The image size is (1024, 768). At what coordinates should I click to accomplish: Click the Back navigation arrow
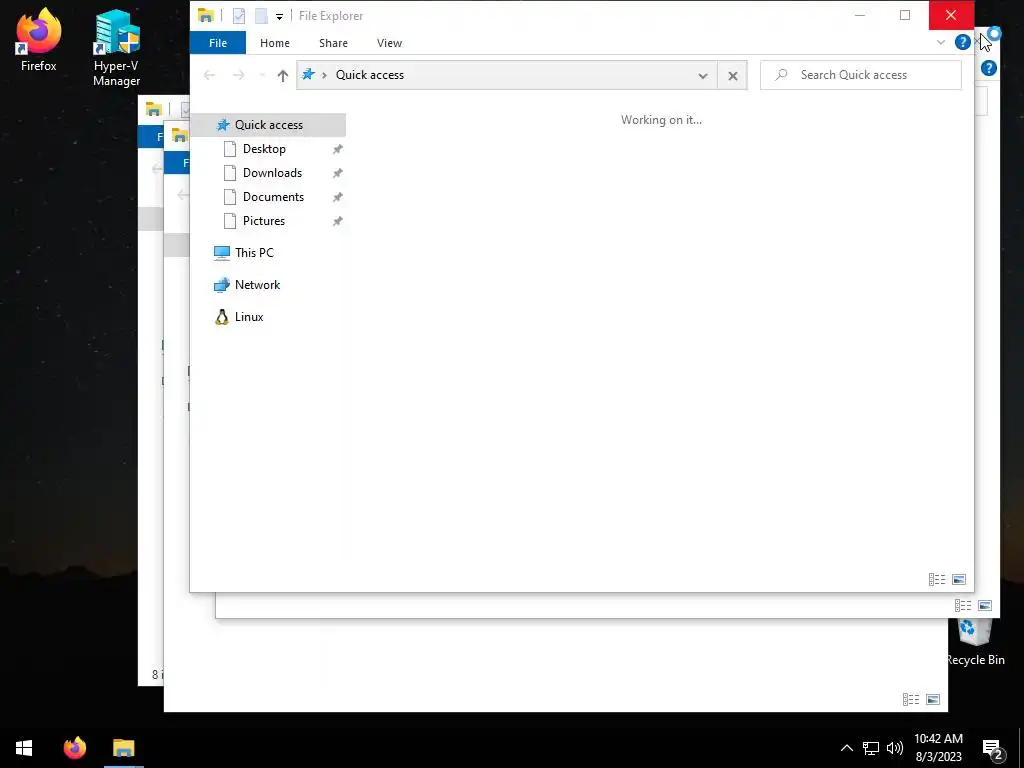coord(210,75)
